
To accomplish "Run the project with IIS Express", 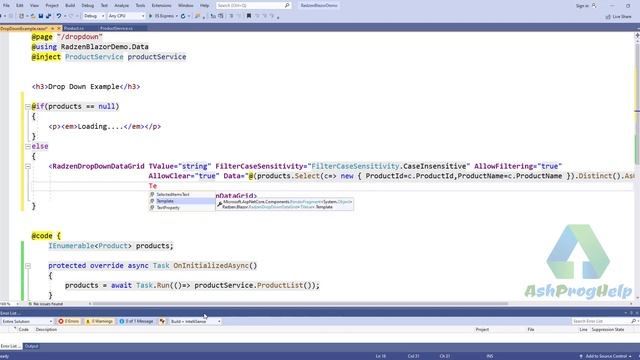I will coord(162,16).
